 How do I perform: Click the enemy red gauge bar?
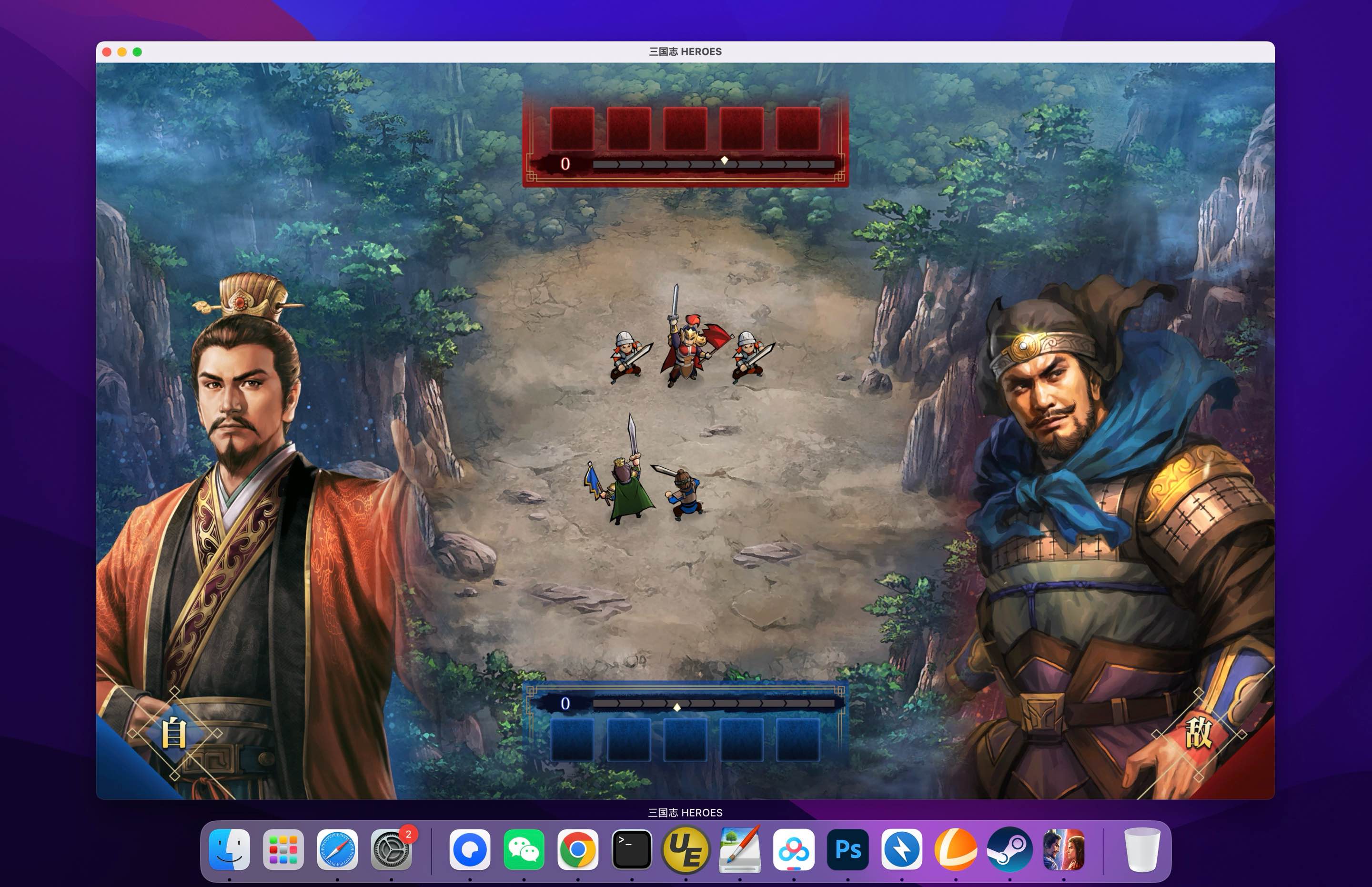[x=714, y=165]
